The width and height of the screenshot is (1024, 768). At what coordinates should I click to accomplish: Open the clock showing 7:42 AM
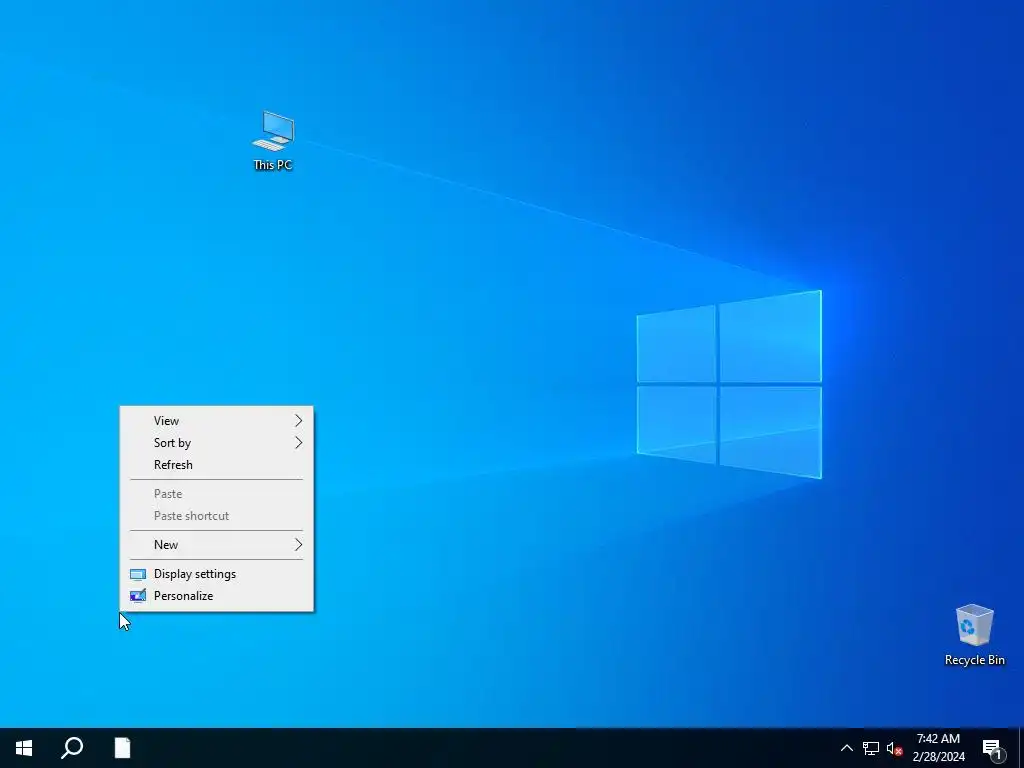click(938, 748)
